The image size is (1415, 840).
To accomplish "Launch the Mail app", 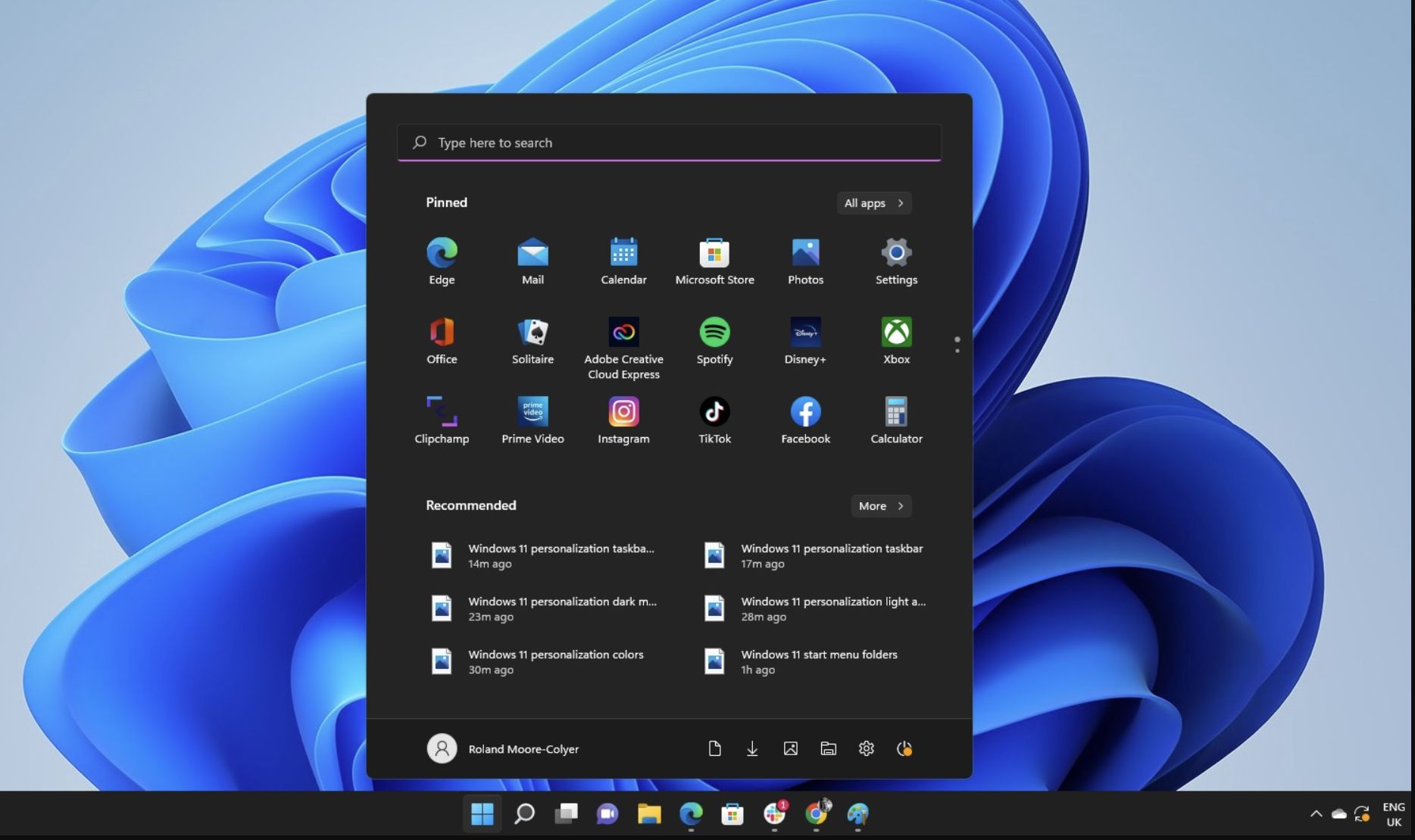I will pyautogui.click(x=533, y=261).
